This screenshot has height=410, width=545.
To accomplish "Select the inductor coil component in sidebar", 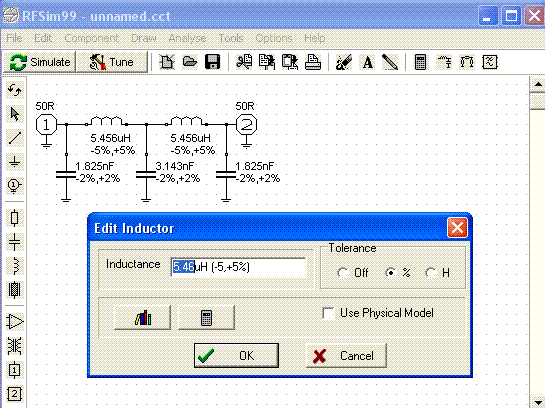I will [14, 266].
